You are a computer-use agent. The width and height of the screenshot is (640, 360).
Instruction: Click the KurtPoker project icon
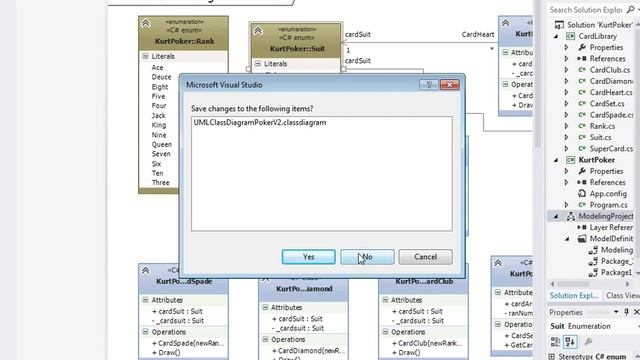point(570,160)
